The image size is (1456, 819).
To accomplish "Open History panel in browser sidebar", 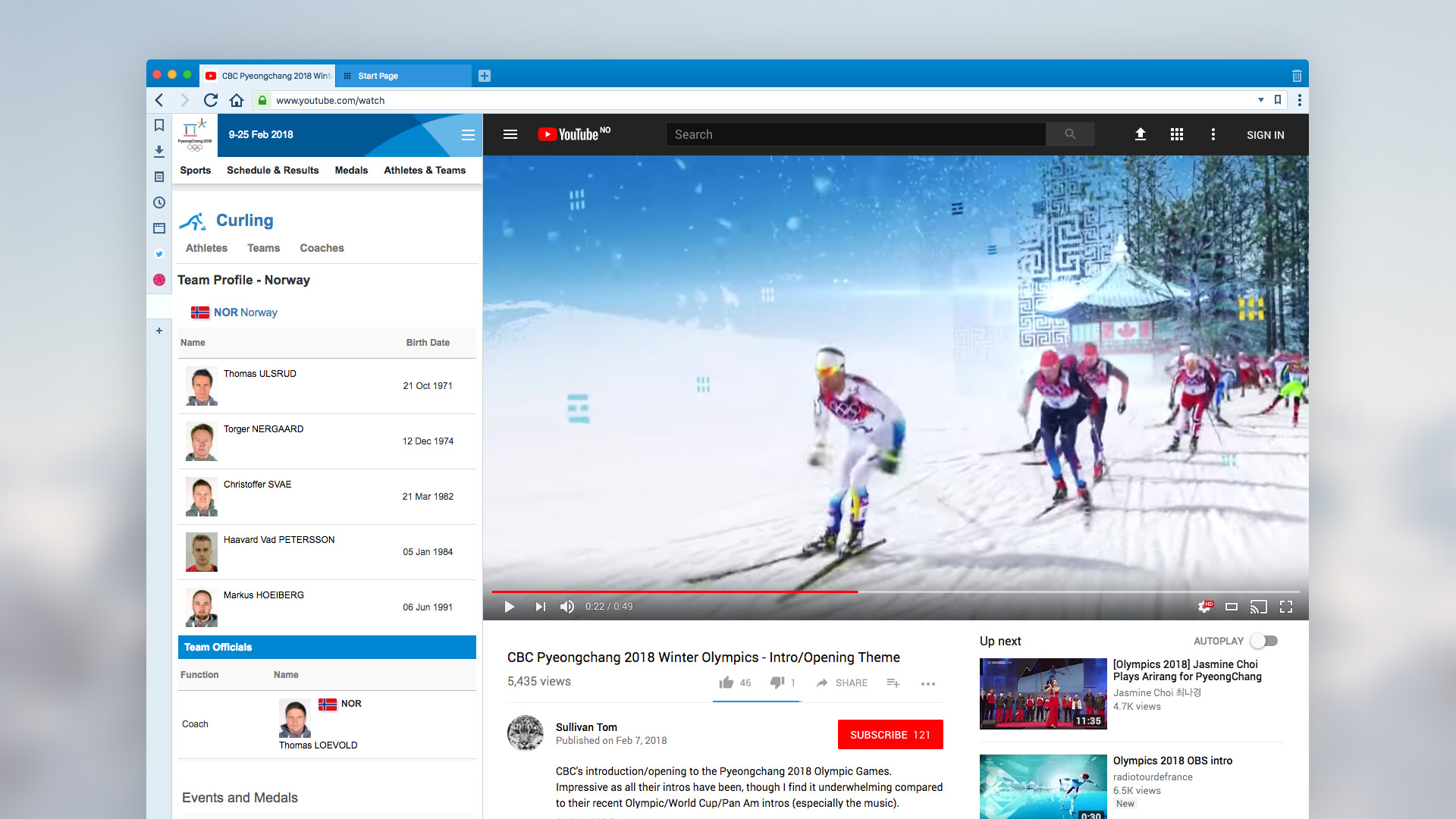I will point(159,202).
